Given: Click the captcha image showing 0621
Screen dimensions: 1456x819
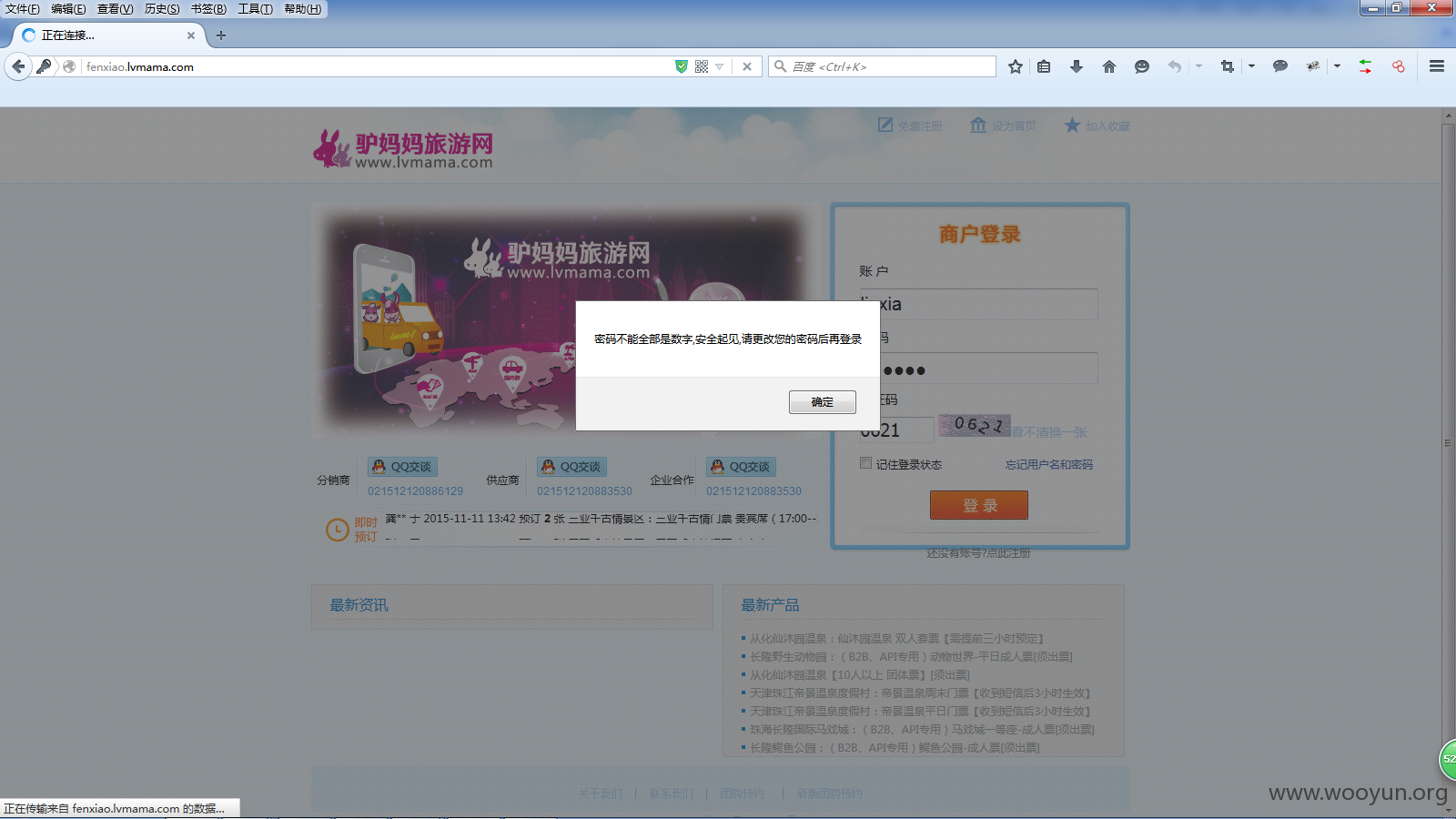Looking at the screenshot, I should (x=975, y=425).
